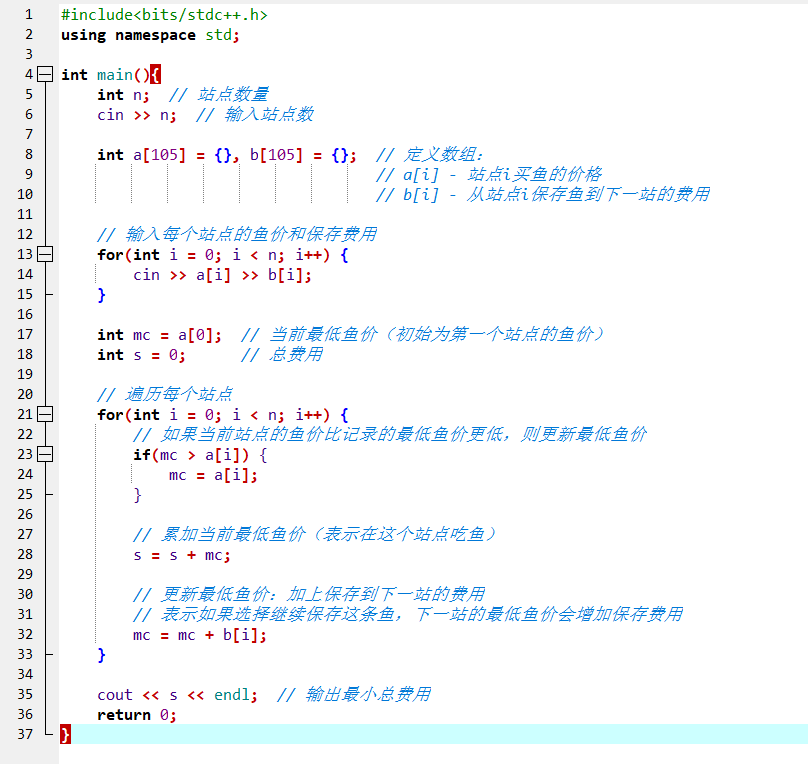The height and width of the screenshot is (764, 808).
Task: Collapse the second for loop fold at line 21
Action: pos(45,414)
